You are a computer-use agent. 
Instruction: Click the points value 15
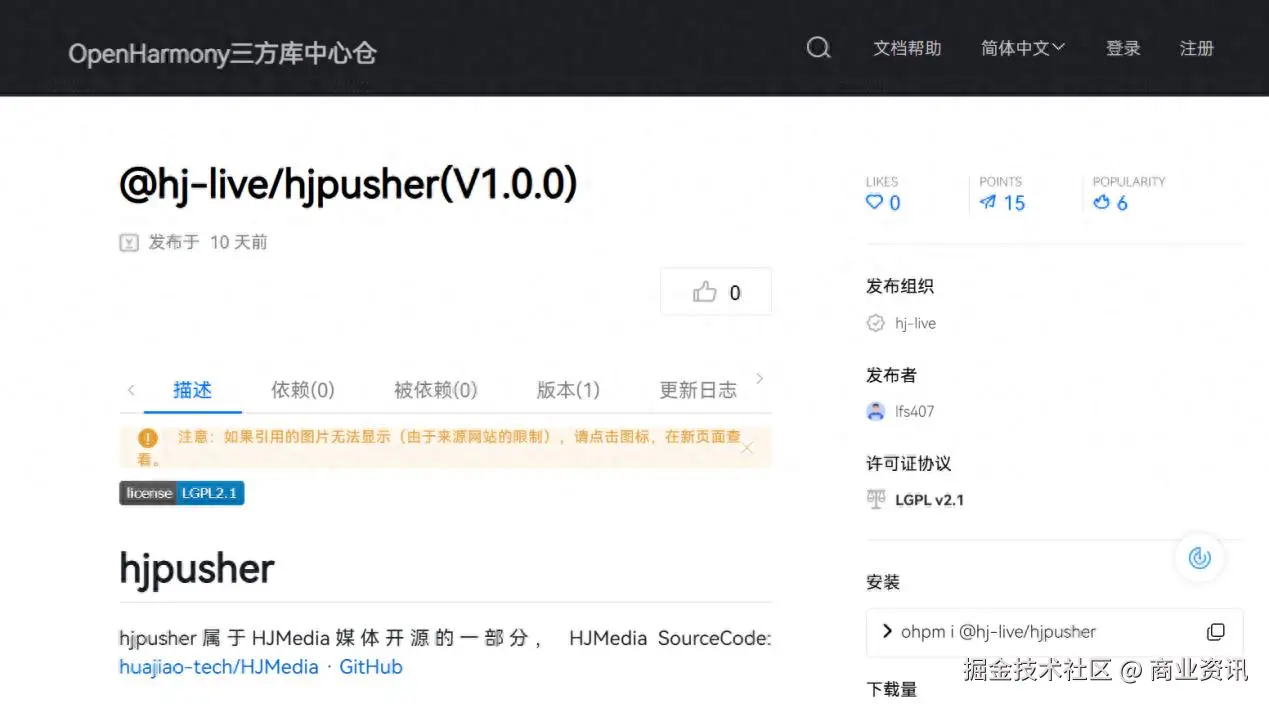(x=1014, y=203)
